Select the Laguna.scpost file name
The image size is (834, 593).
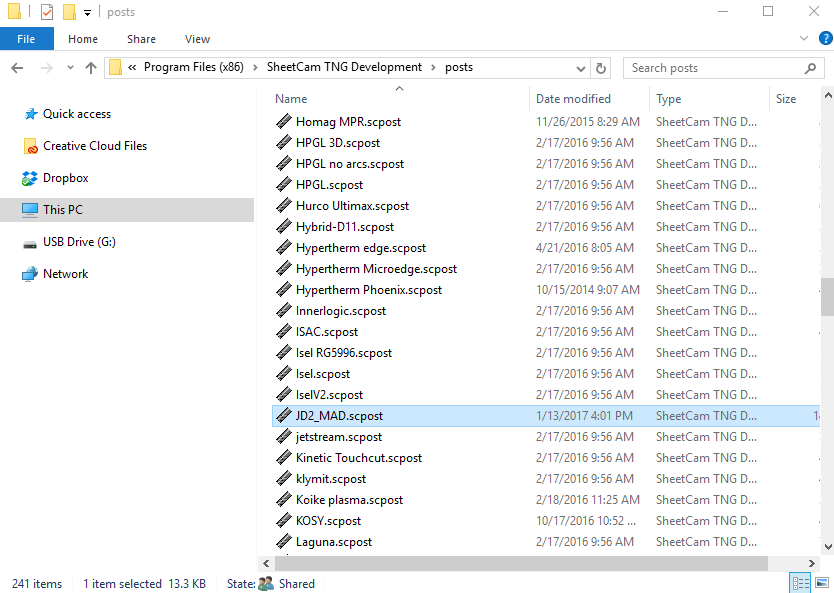click(334, 542)
